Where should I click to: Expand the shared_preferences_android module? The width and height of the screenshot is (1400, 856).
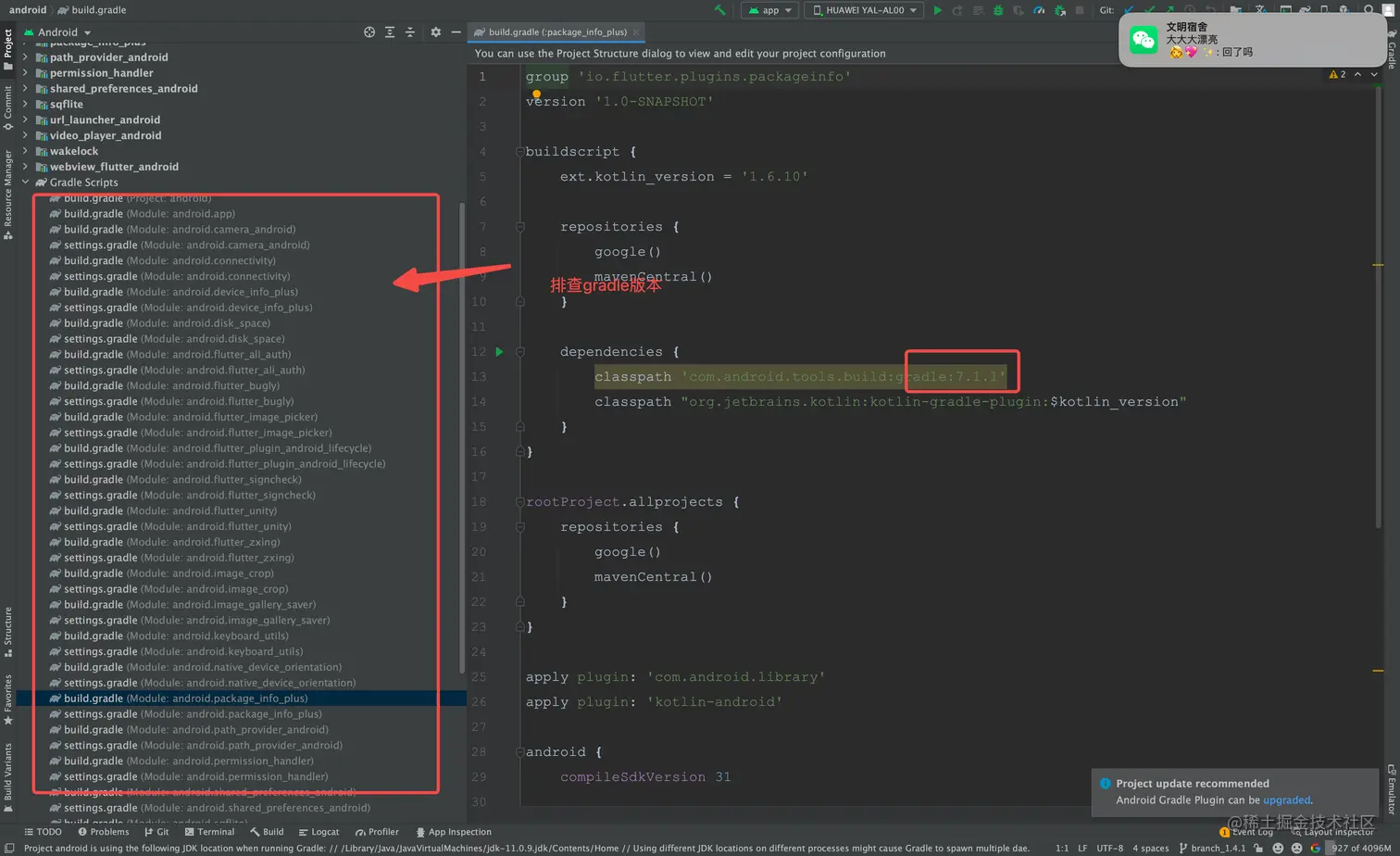pos(25,89)
